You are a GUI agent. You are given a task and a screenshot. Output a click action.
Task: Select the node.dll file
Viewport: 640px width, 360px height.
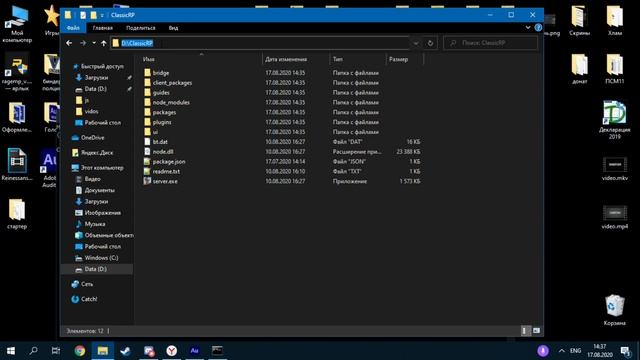coord(163,151)
